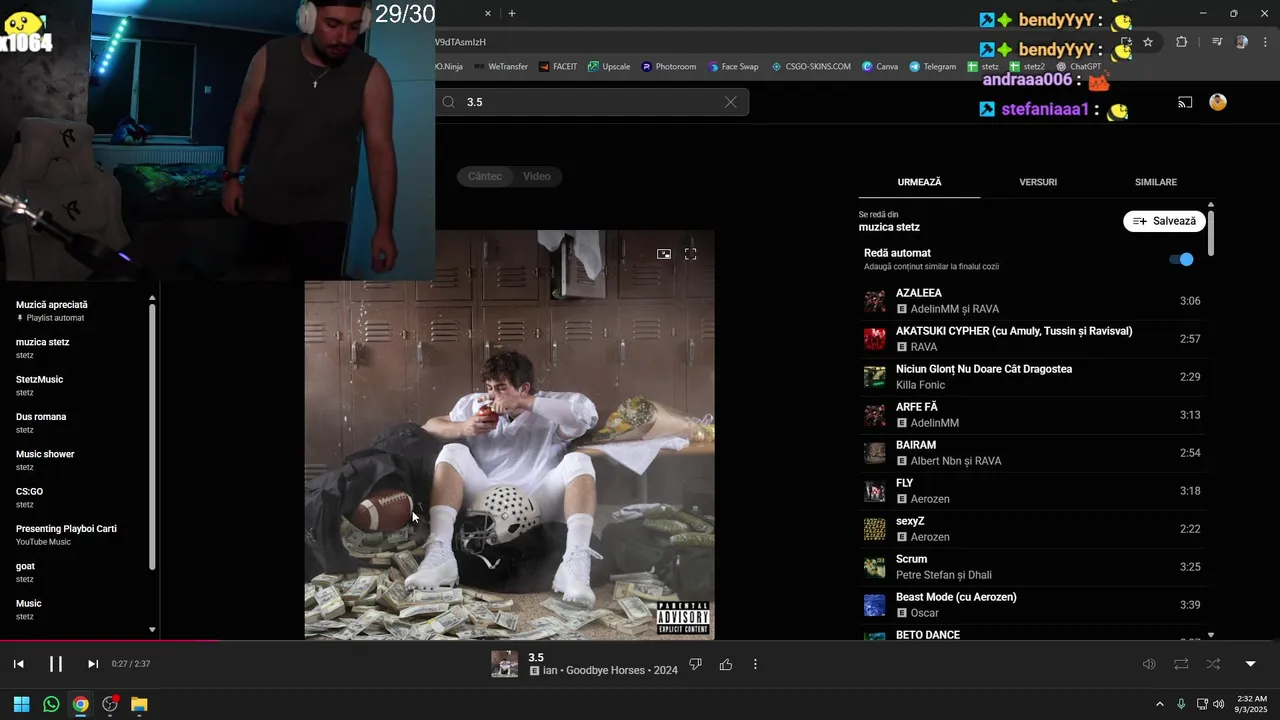This screenshot has height=720, width=1280.
Task: Click the FLY thumbnail in the queue
Action: click(x=875, y=491)
